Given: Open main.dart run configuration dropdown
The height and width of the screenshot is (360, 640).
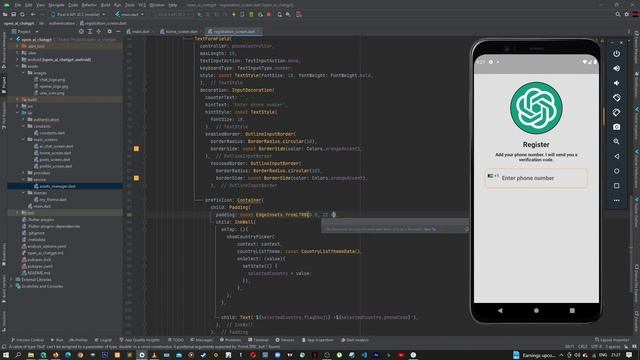Looking at the screenshot, I should [129, 14].
